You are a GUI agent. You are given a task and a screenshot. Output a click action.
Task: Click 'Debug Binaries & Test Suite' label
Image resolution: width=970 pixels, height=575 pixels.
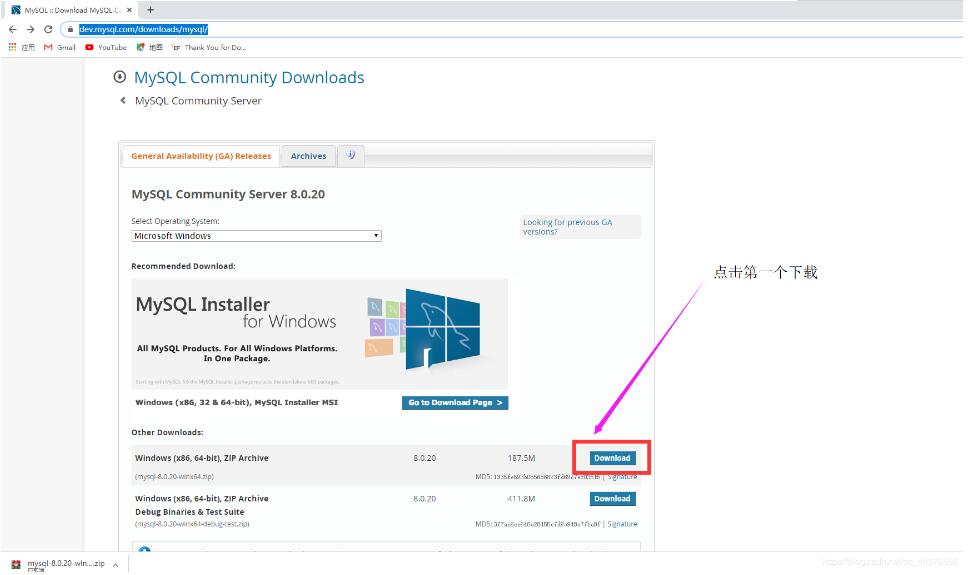pos(189,512)
